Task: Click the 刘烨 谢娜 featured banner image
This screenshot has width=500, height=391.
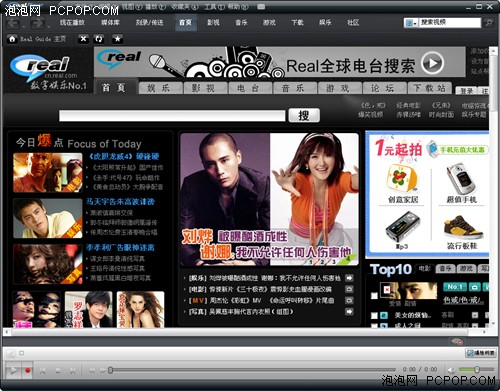Action: [269, 199]
